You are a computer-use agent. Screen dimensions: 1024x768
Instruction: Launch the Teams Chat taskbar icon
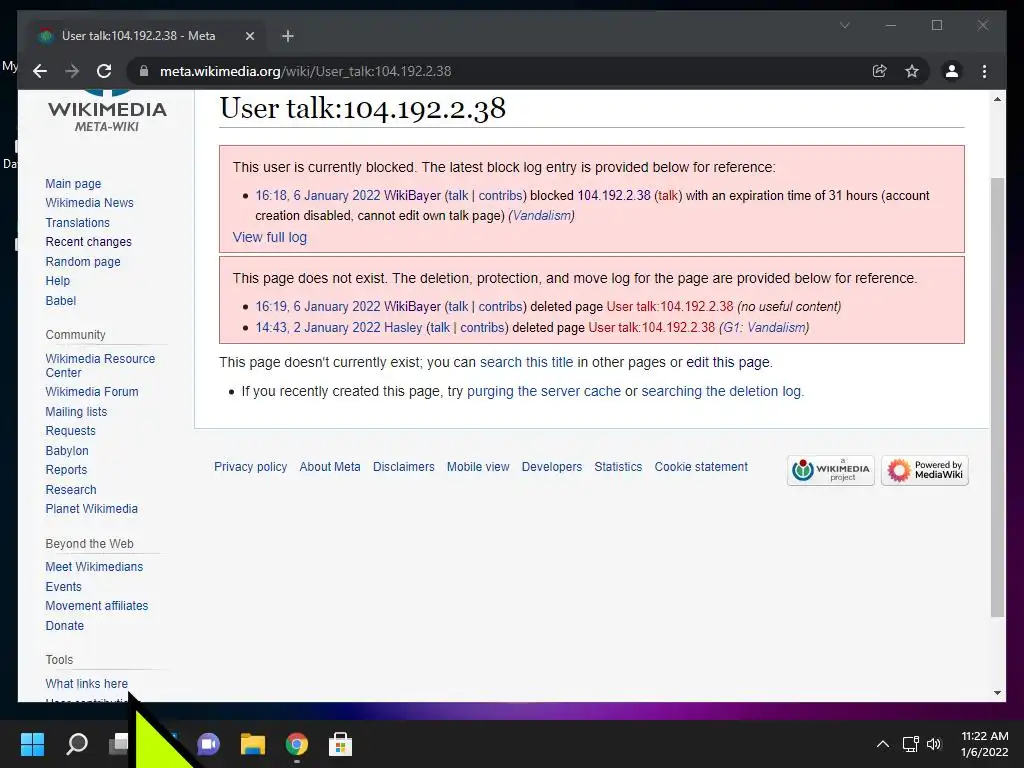click(208, 744)
